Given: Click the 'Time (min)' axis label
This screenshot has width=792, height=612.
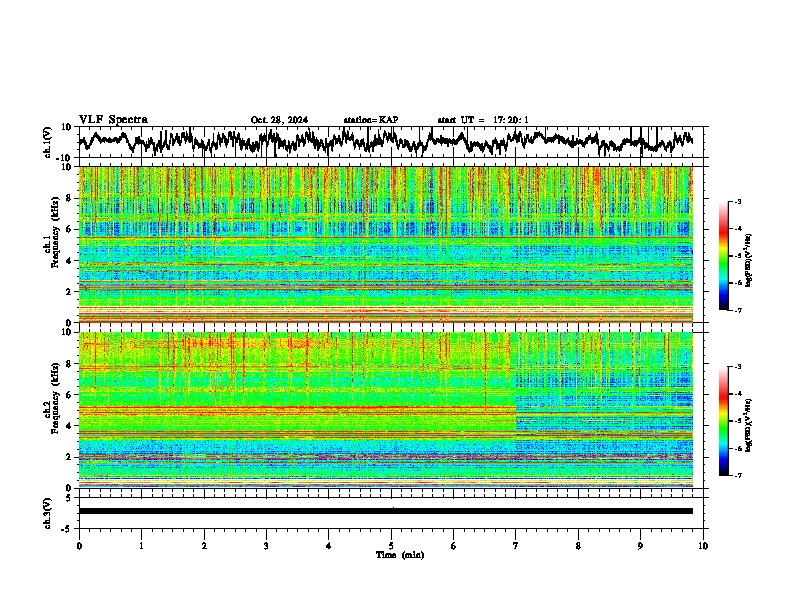Looking at the screenshot, I should pos(400,555).
